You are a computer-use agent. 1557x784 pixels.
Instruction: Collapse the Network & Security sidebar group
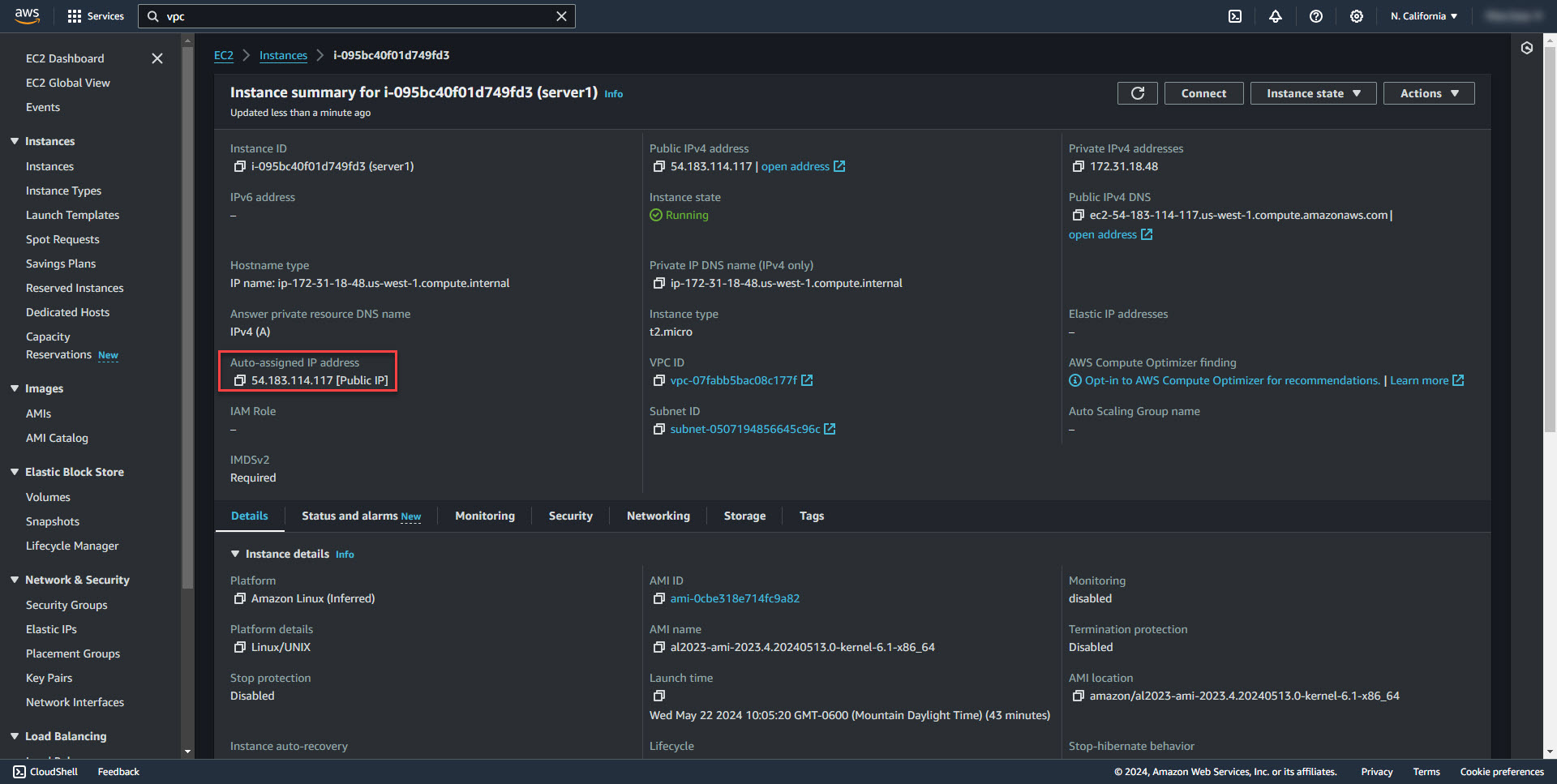coord(15,580)
